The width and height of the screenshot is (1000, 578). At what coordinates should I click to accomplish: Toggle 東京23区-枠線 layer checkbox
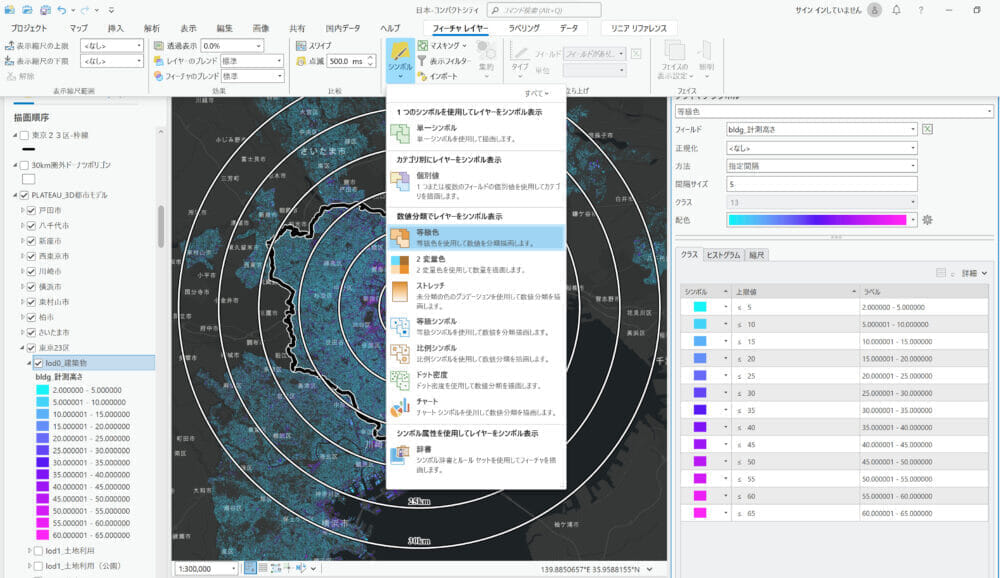pos(24,135)
